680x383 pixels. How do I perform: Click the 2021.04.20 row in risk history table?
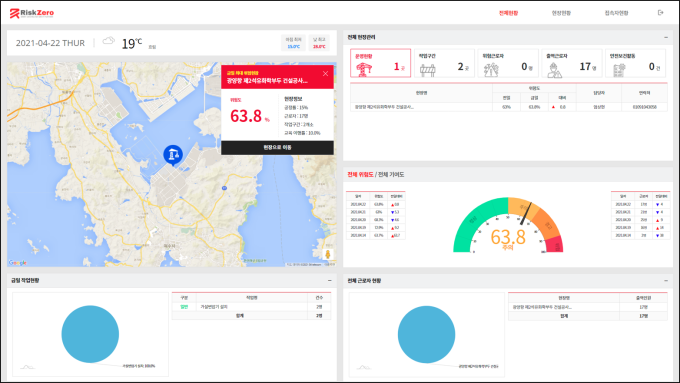(x=376, y=220)
